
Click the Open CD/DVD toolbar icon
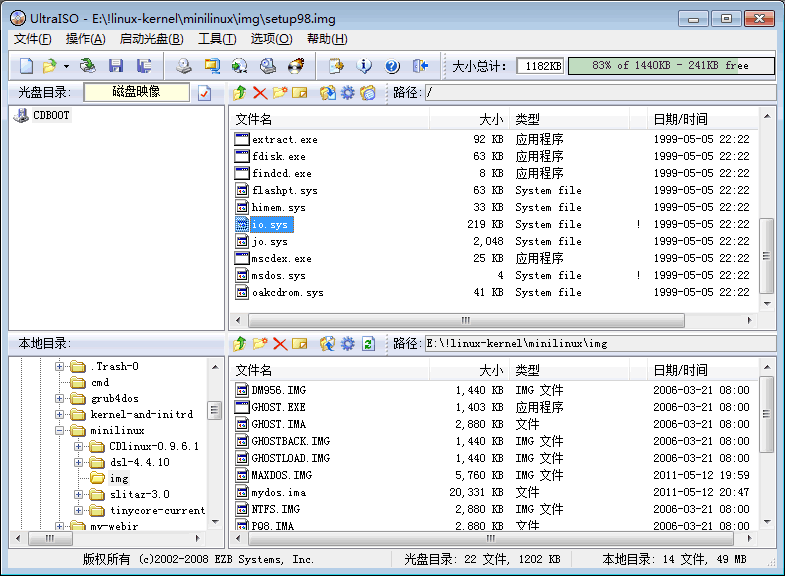(x=88, y=66)
